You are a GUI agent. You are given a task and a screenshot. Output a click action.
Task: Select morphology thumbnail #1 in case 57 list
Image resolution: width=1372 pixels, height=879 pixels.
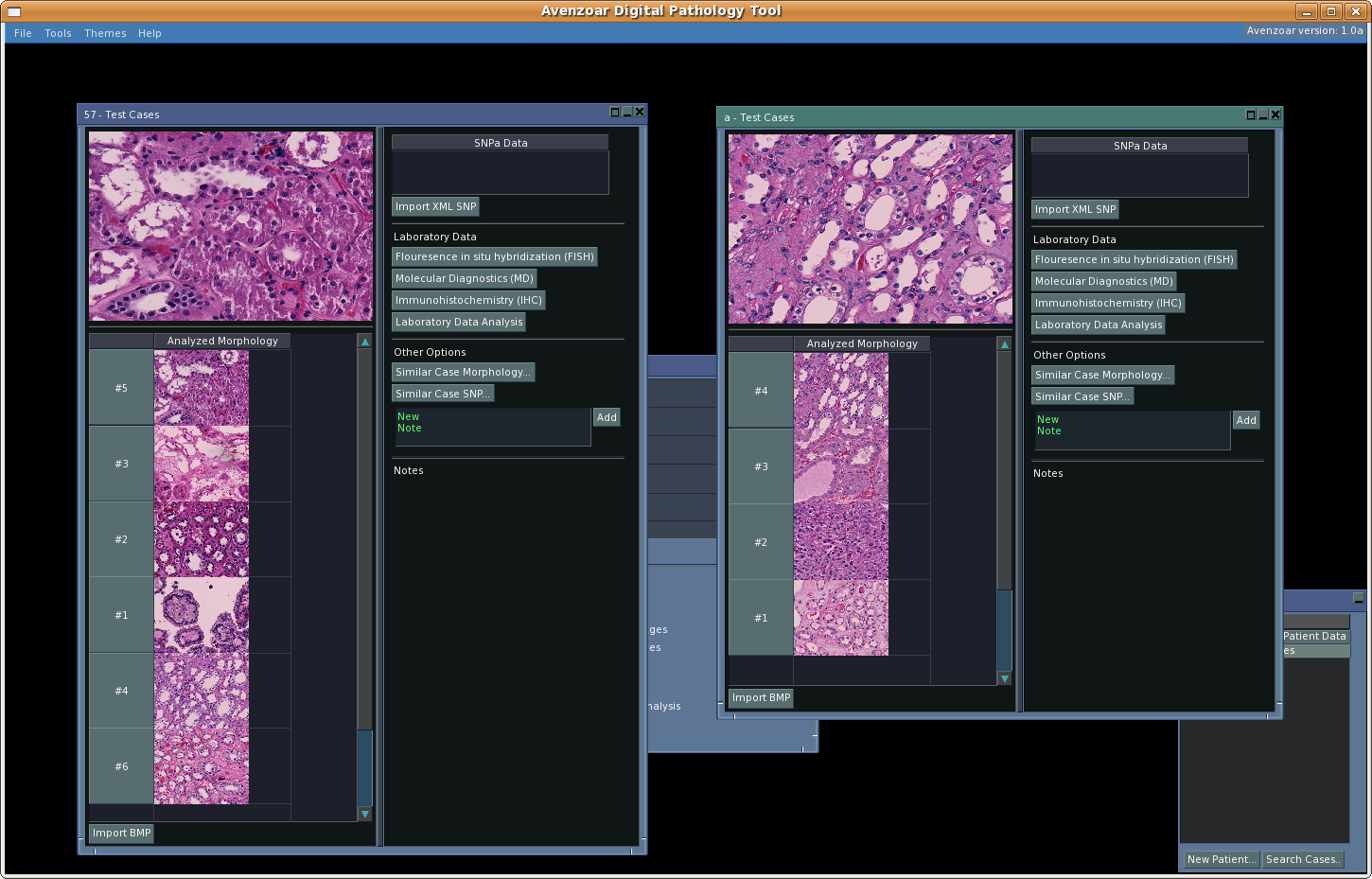coord(202,615)
